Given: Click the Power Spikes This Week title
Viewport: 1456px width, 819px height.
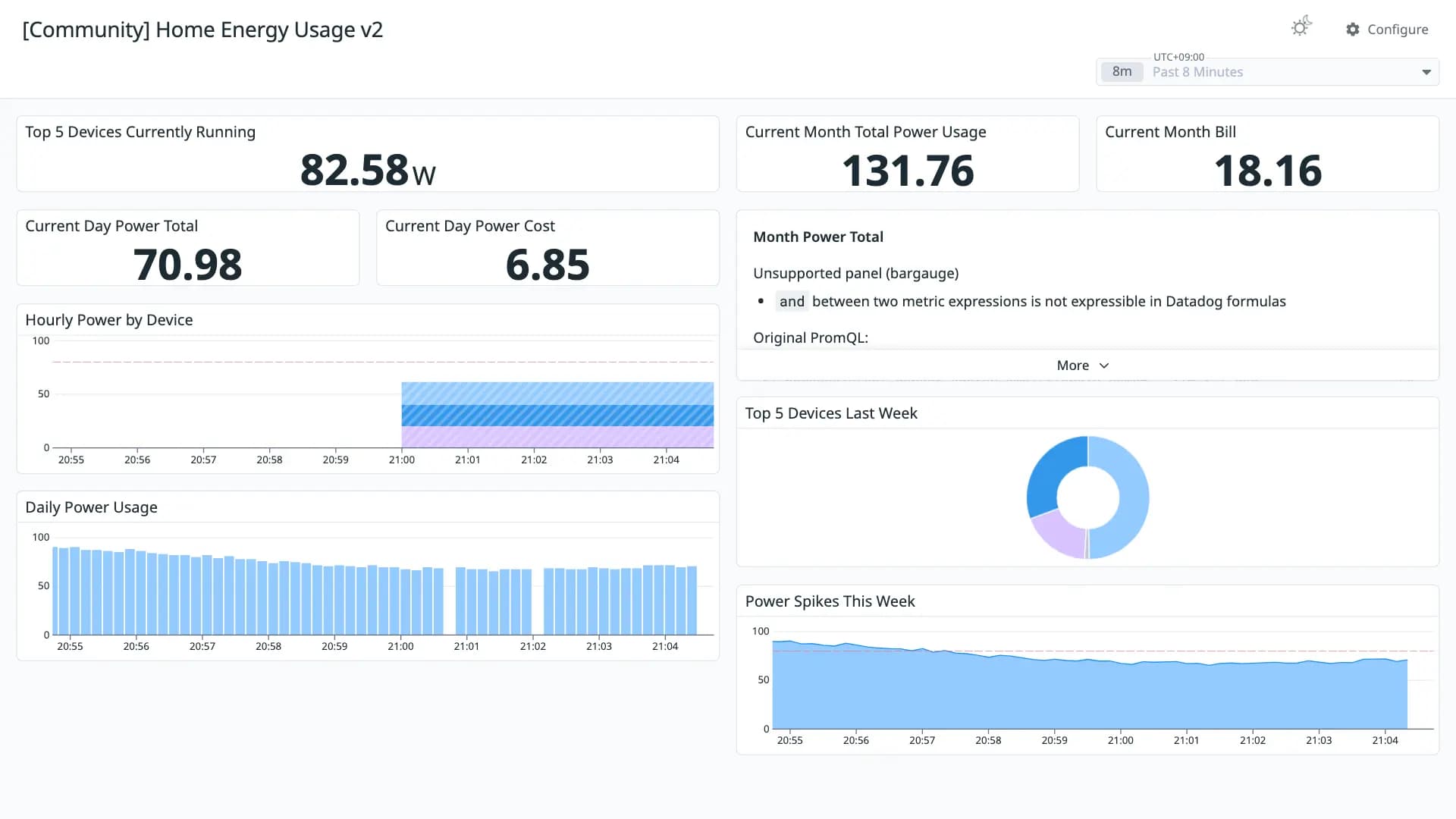Looking at the screenshot, I should pyautogui.click(x=830, y=601).
